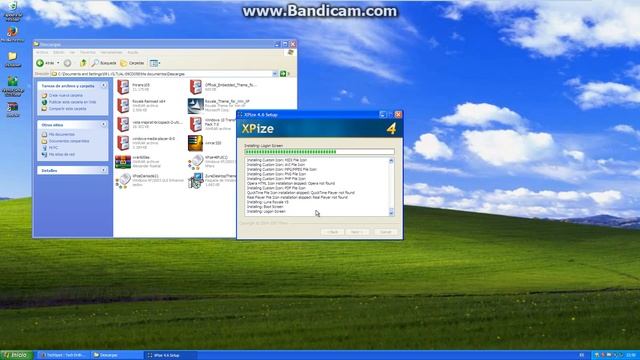Image resolution: width=640 pixels, height=360 pixels.
Task: Expand the Detalles panel
Action: tap(104, 170)
